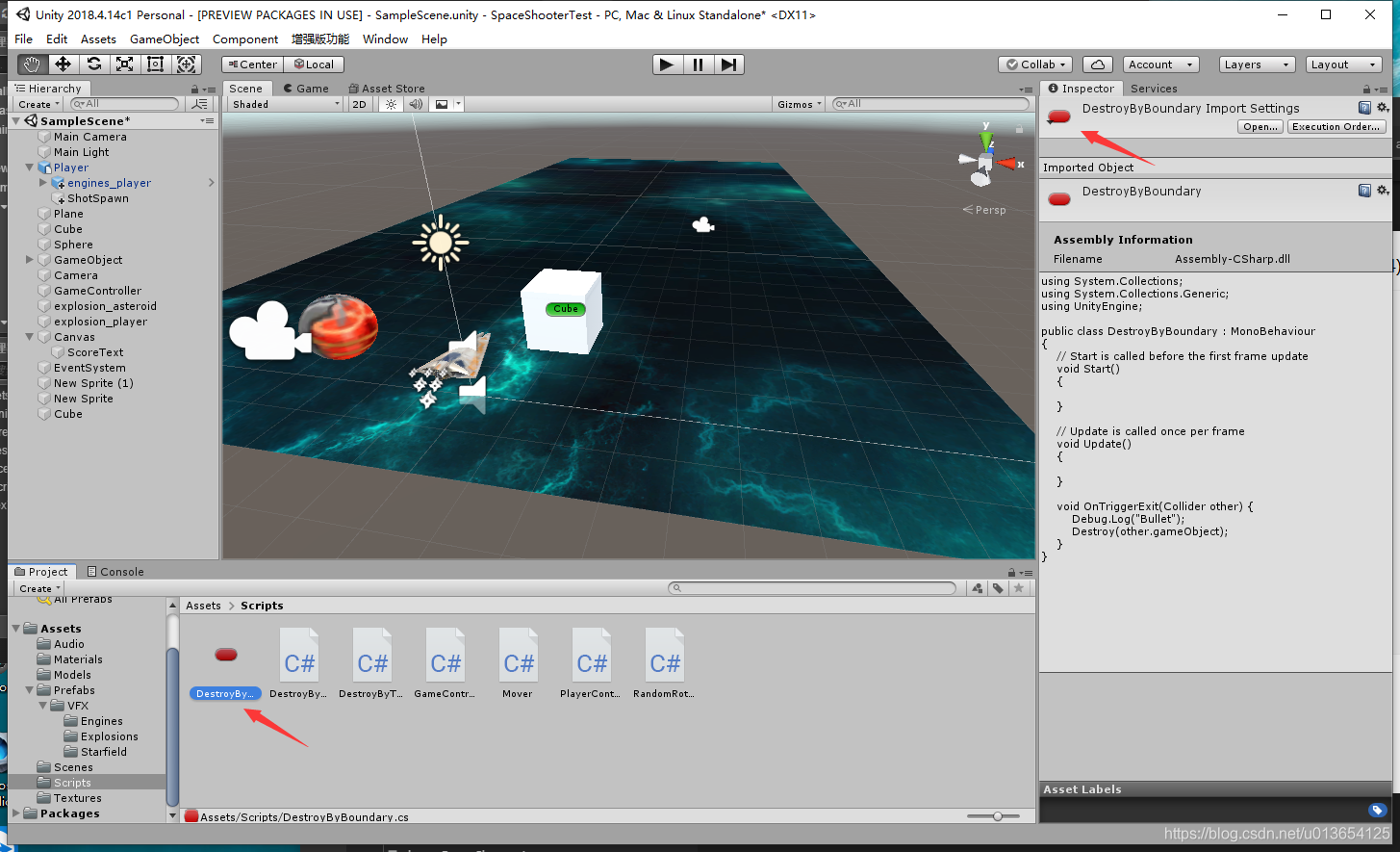Click the Hierarchy search field
This screenshot has width=1400, height=852.
125,104
